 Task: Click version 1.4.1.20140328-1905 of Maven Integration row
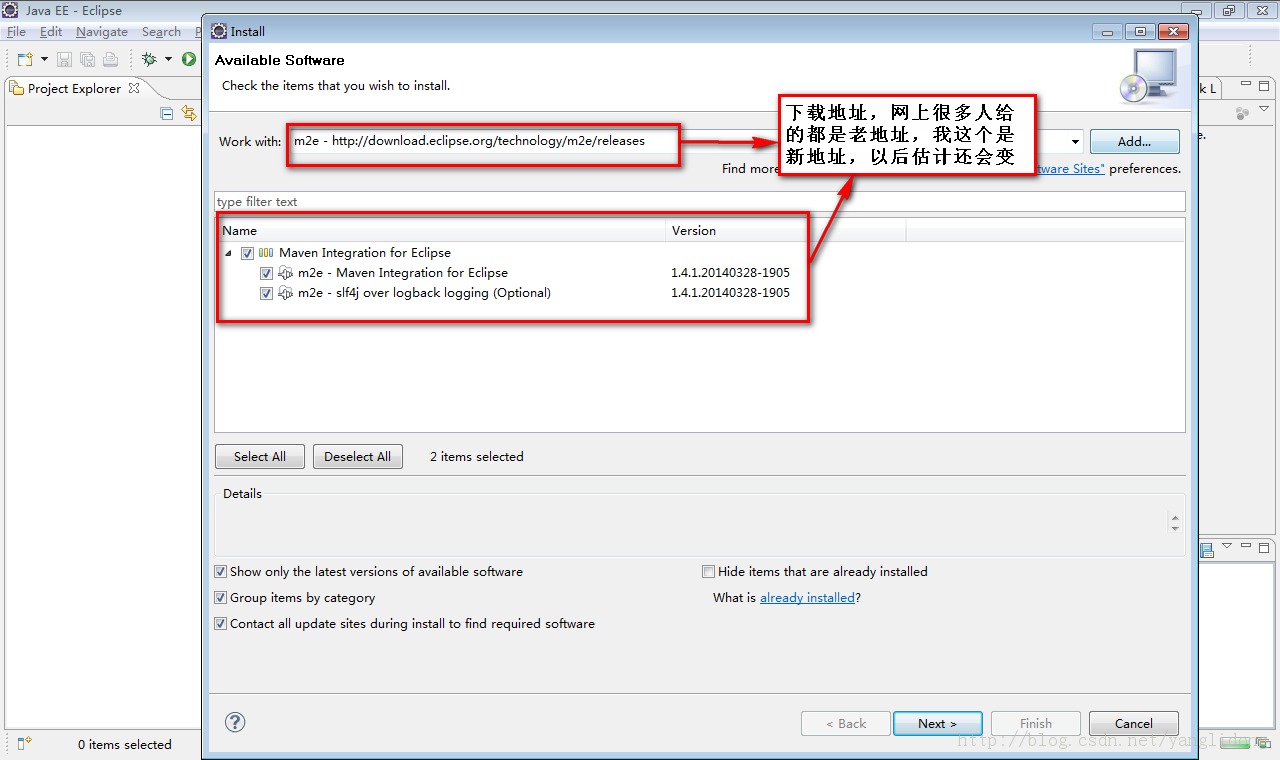(730, 273)
